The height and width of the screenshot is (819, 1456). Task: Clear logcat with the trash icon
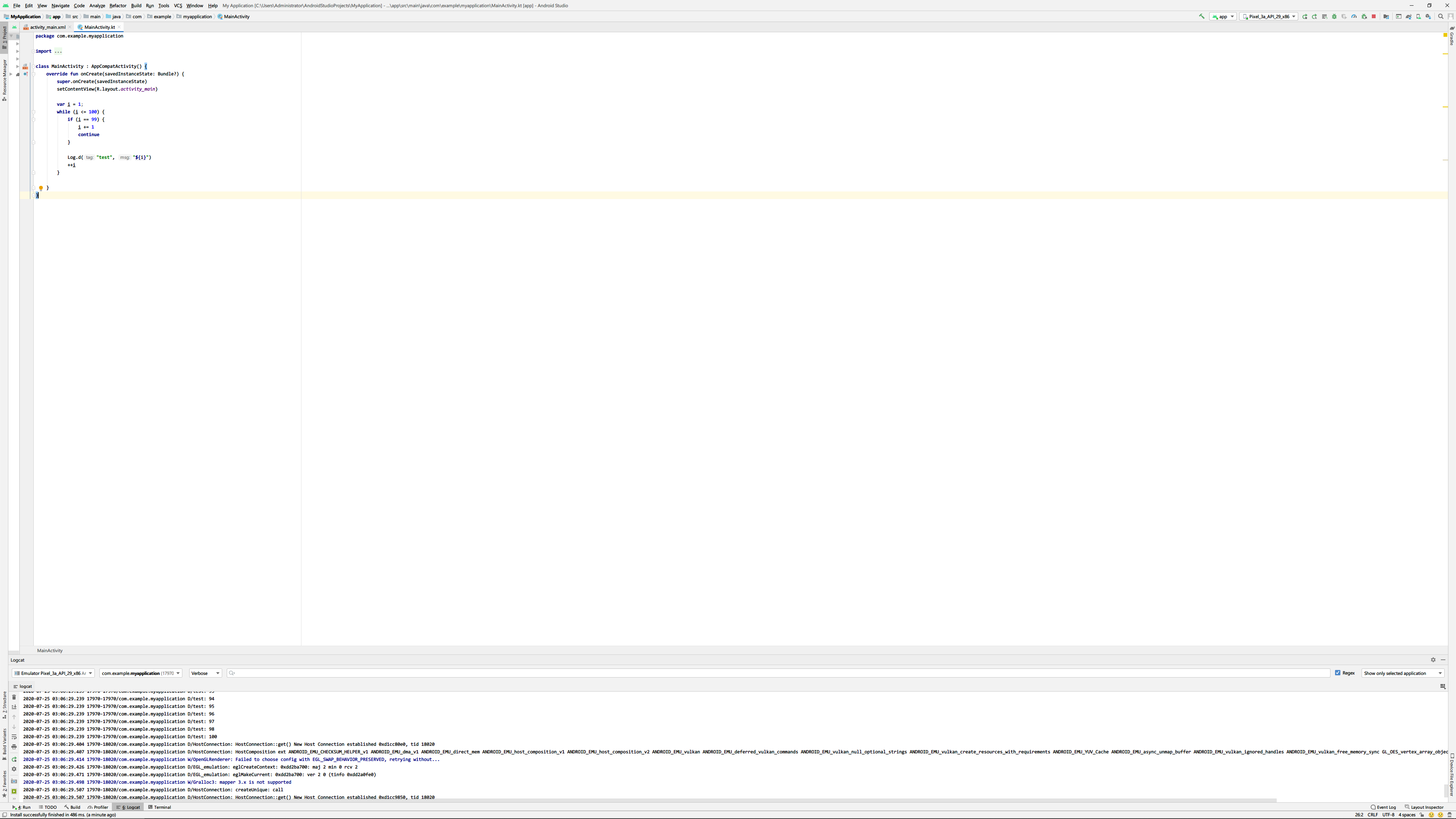pos(14,698)
